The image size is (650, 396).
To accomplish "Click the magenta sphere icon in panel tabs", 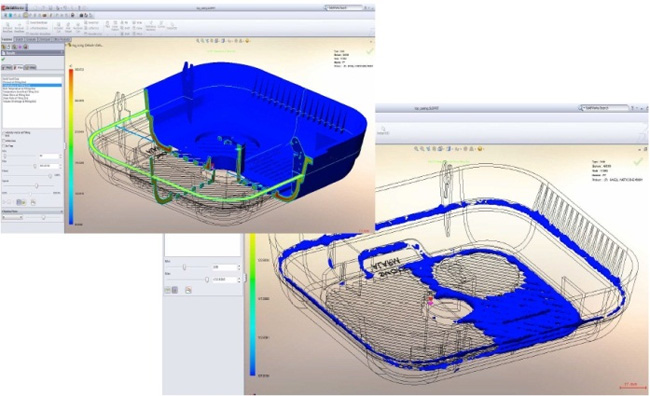I will click(x=20, y=47).
